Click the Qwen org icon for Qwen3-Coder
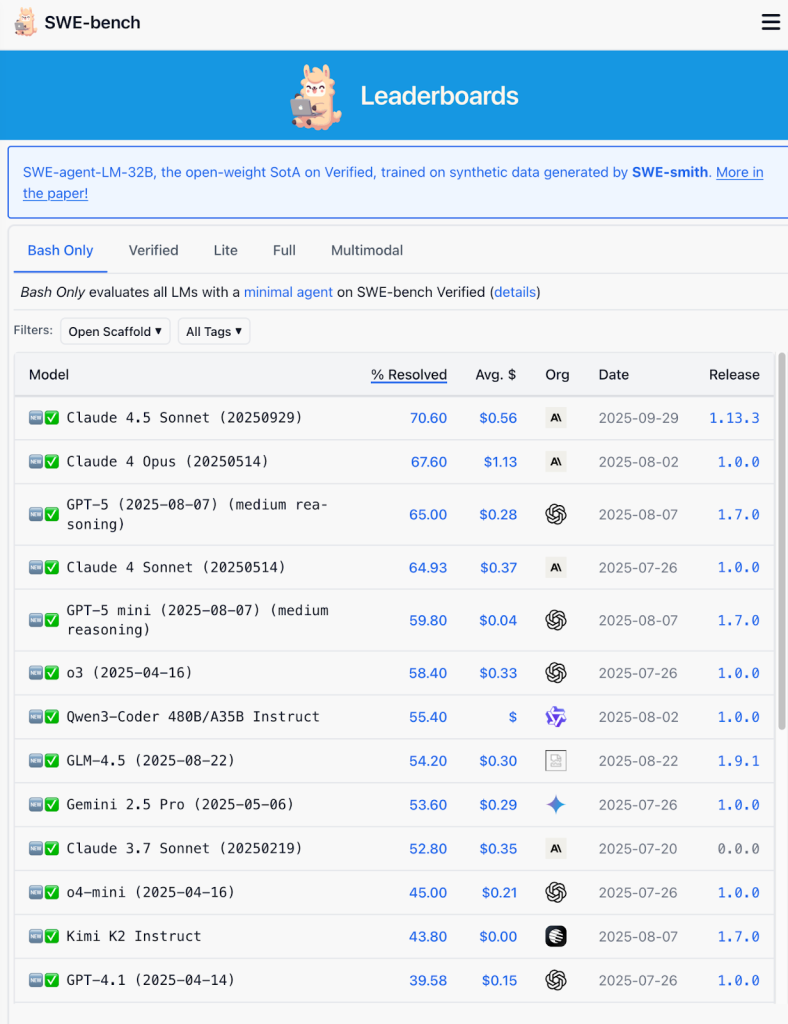This screenshot has height=1024, width=788. click(x=556, y=717)
